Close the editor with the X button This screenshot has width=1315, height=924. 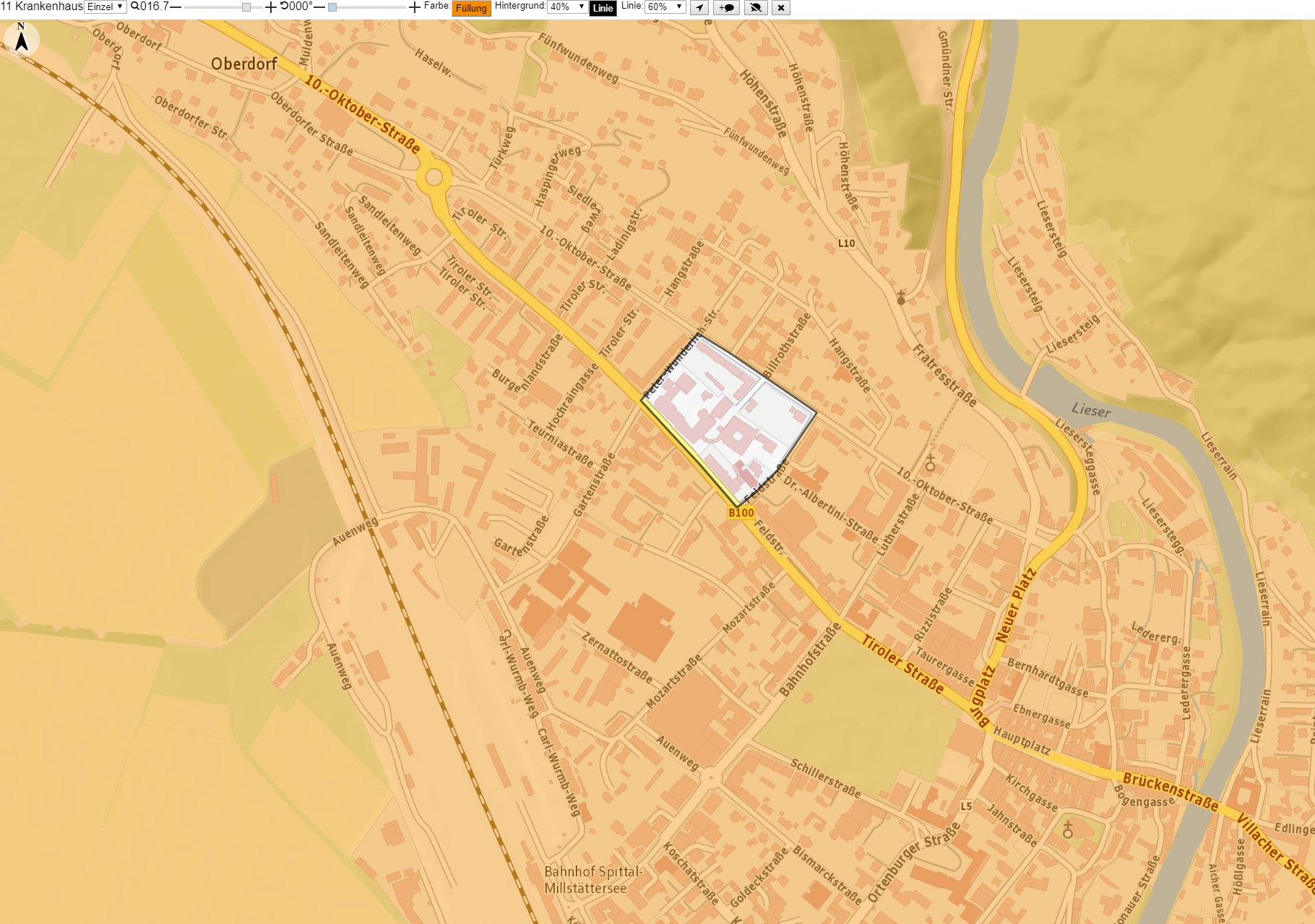coord(781,8)
